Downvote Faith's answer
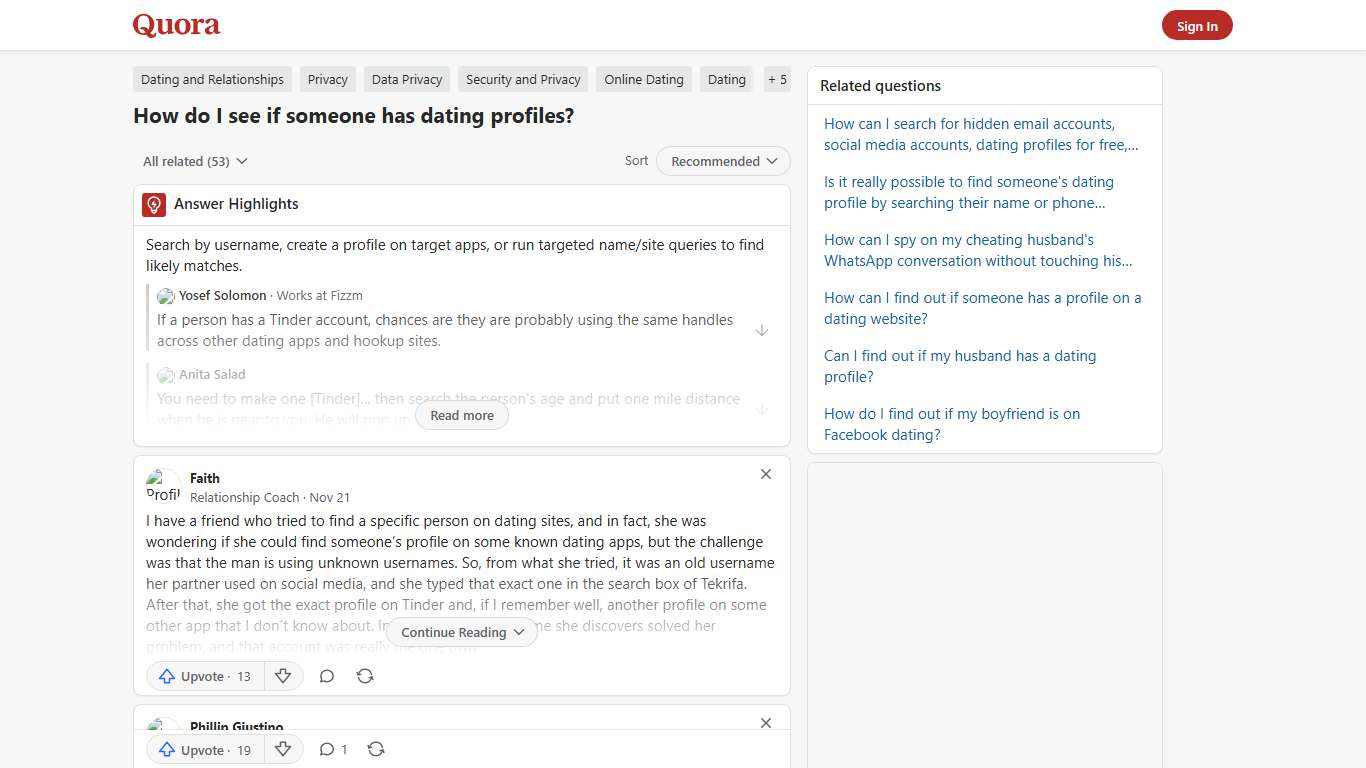The image size is (1366, 768). pyautogui.click(x=283, y=676)
